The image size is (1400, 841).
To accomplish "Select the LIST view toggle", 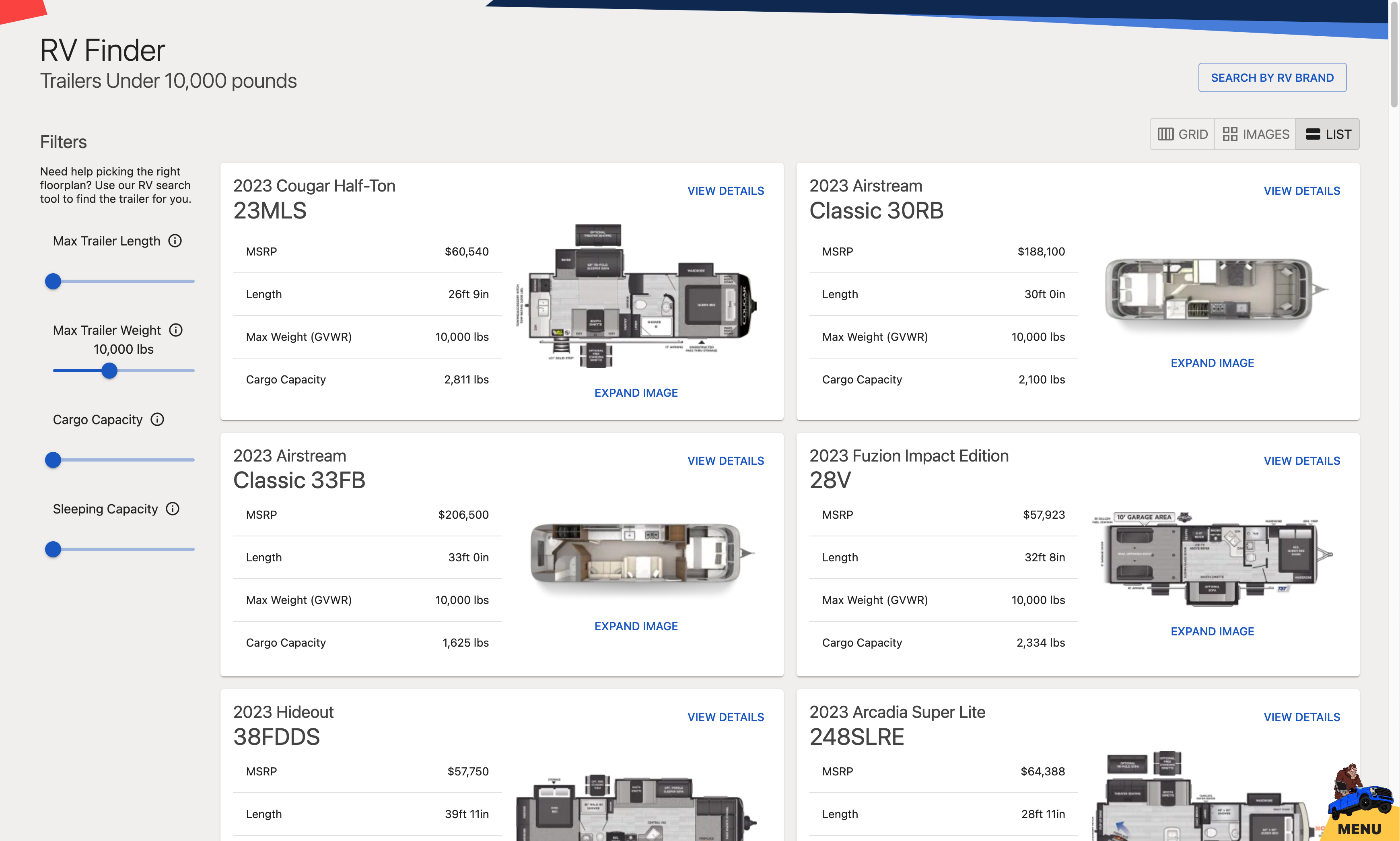I will click(x=1328, y=134).
